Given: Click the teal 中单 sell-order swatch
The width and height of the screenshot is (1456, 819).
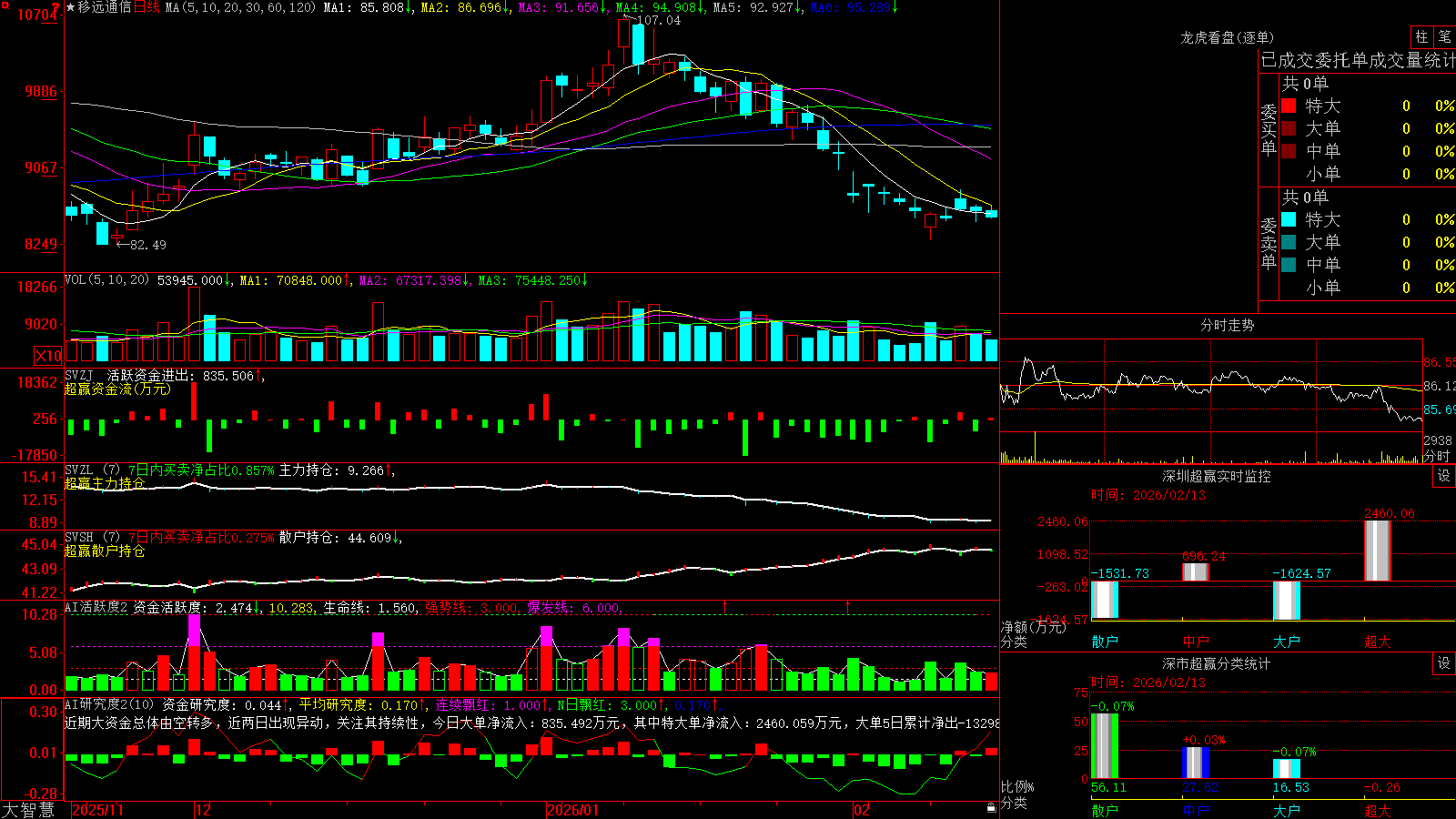Looking at the screenshot, I should [1289, 265].
